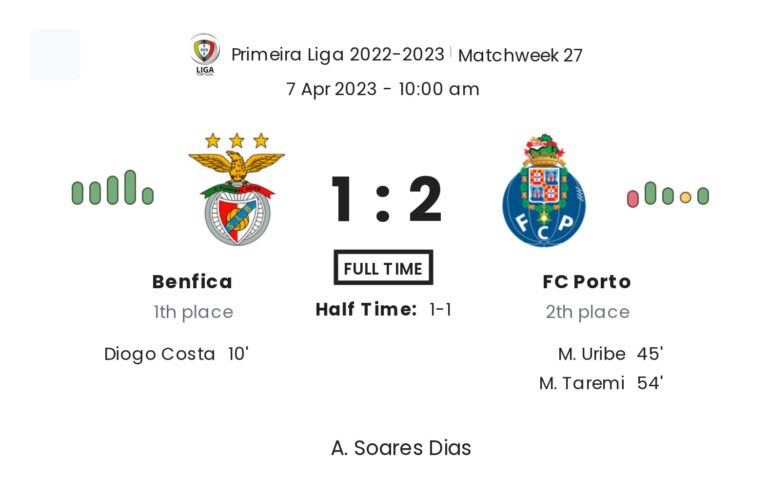Open the Primeira Liga 2022-2023 league link
The width and height of the screenshot is (768, 496).
coord(338,54)
